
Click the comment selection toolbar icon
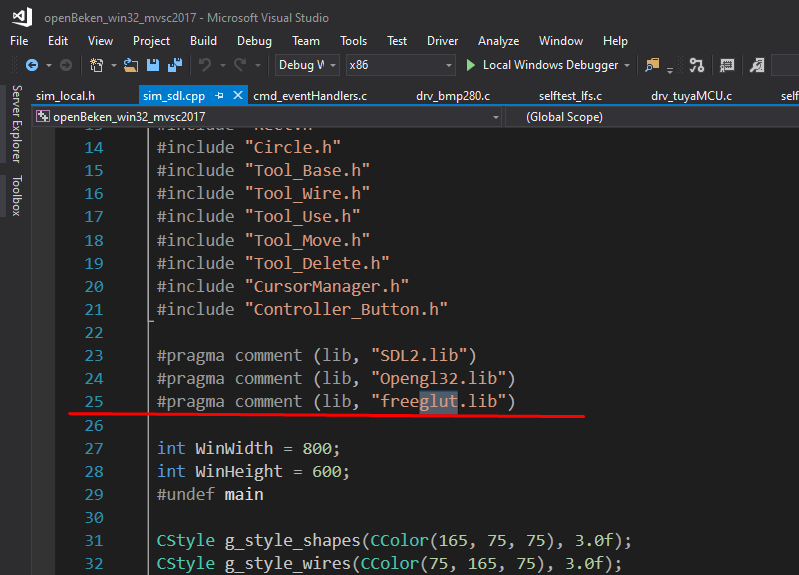tap(727, 65)
